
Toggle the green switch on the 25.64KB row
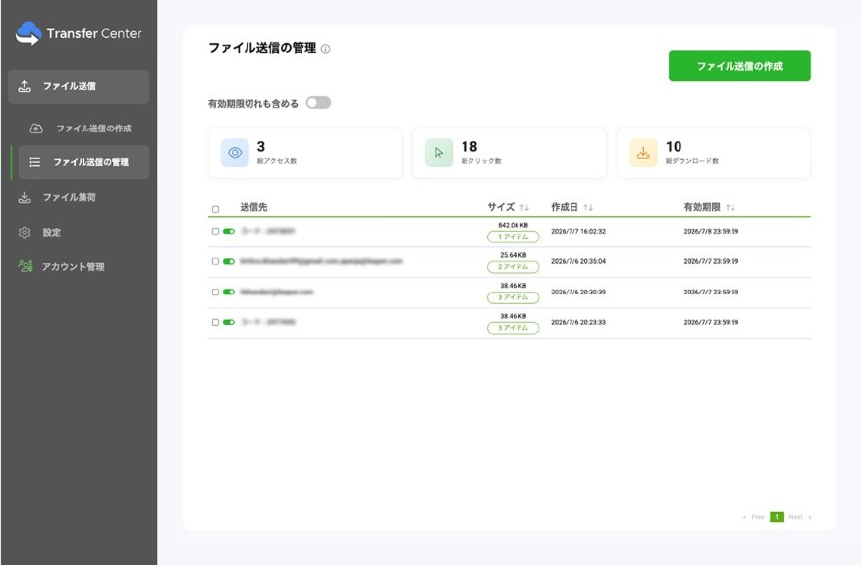229,261
